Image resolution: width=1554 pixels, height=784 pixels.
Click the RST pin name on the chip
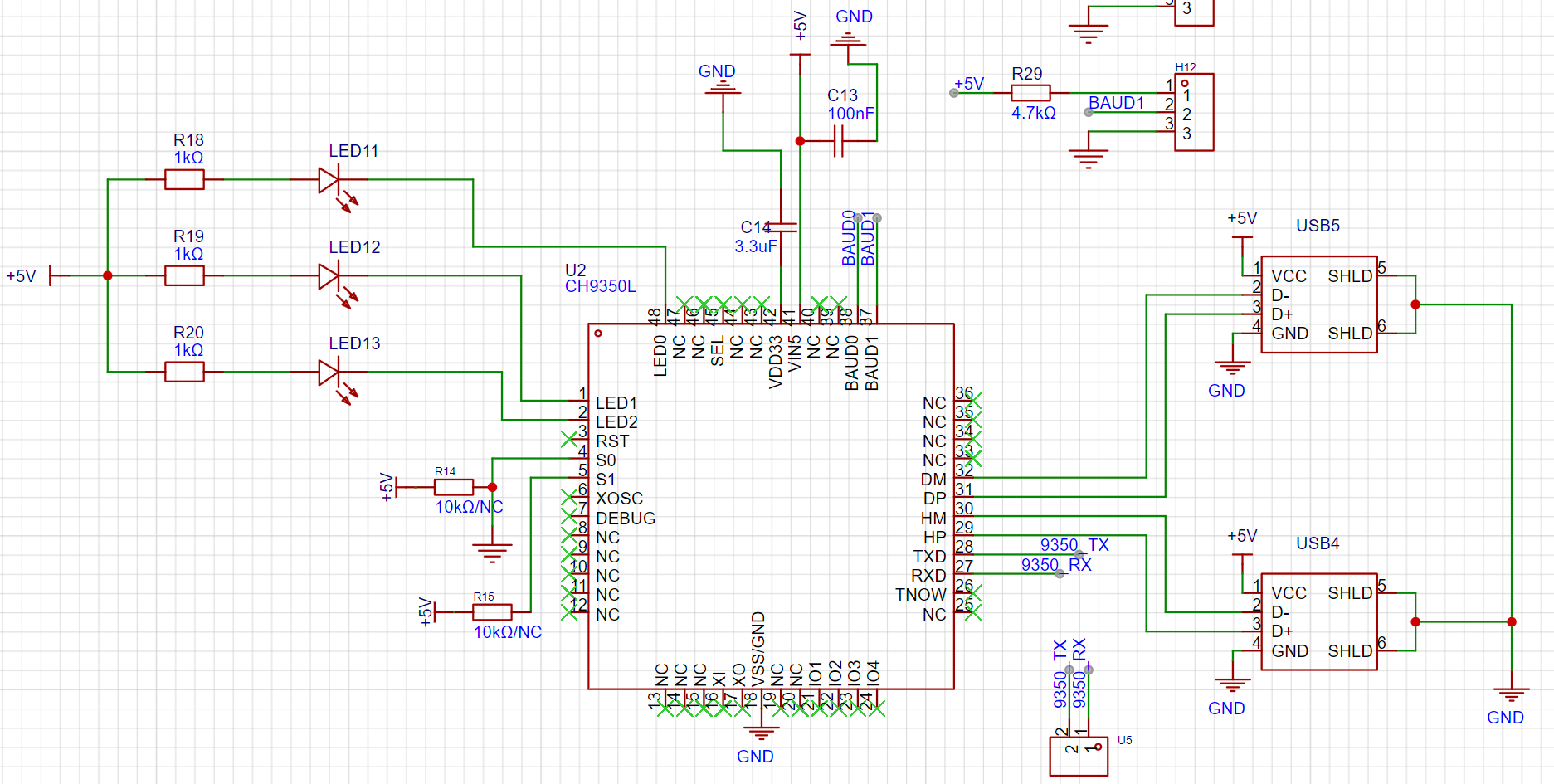pos(612,441)
